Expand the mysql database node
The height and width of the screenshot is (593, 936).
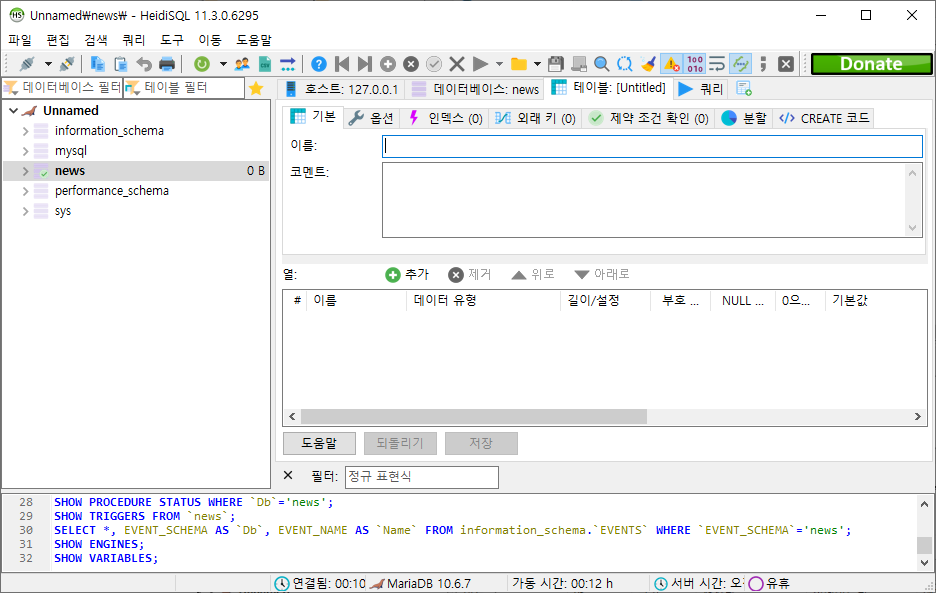25,151
